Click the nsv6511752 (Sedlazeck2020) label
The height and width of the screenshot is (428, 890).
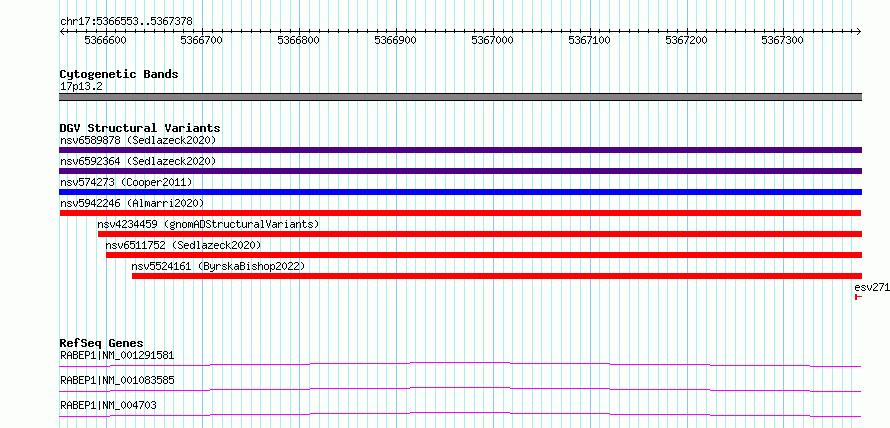coord(183,245)
